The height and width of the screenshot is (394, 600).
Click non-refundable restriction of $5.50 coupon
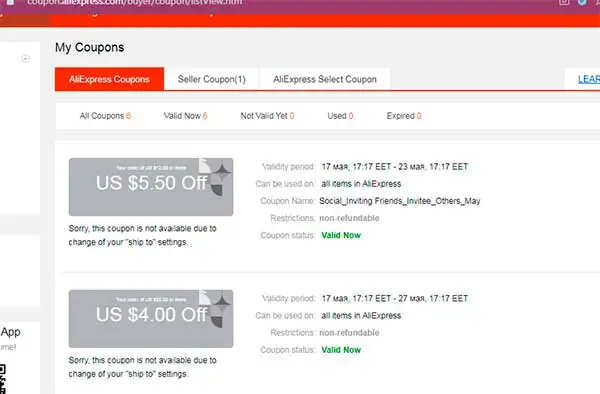(349, 218)
